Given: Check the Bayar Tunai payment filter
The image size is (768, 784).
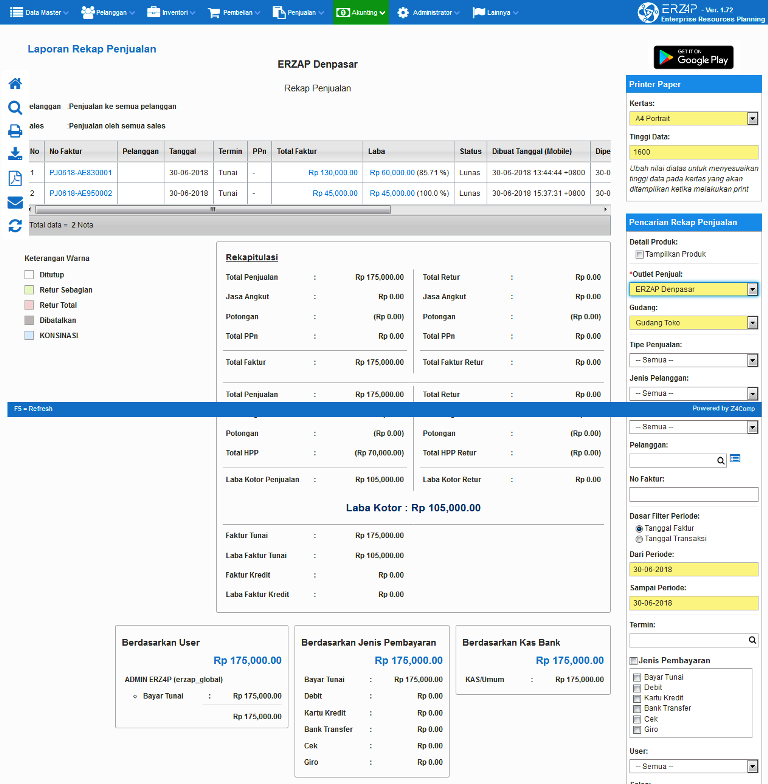Looking at the screenshot, I should tap(636, 678).
